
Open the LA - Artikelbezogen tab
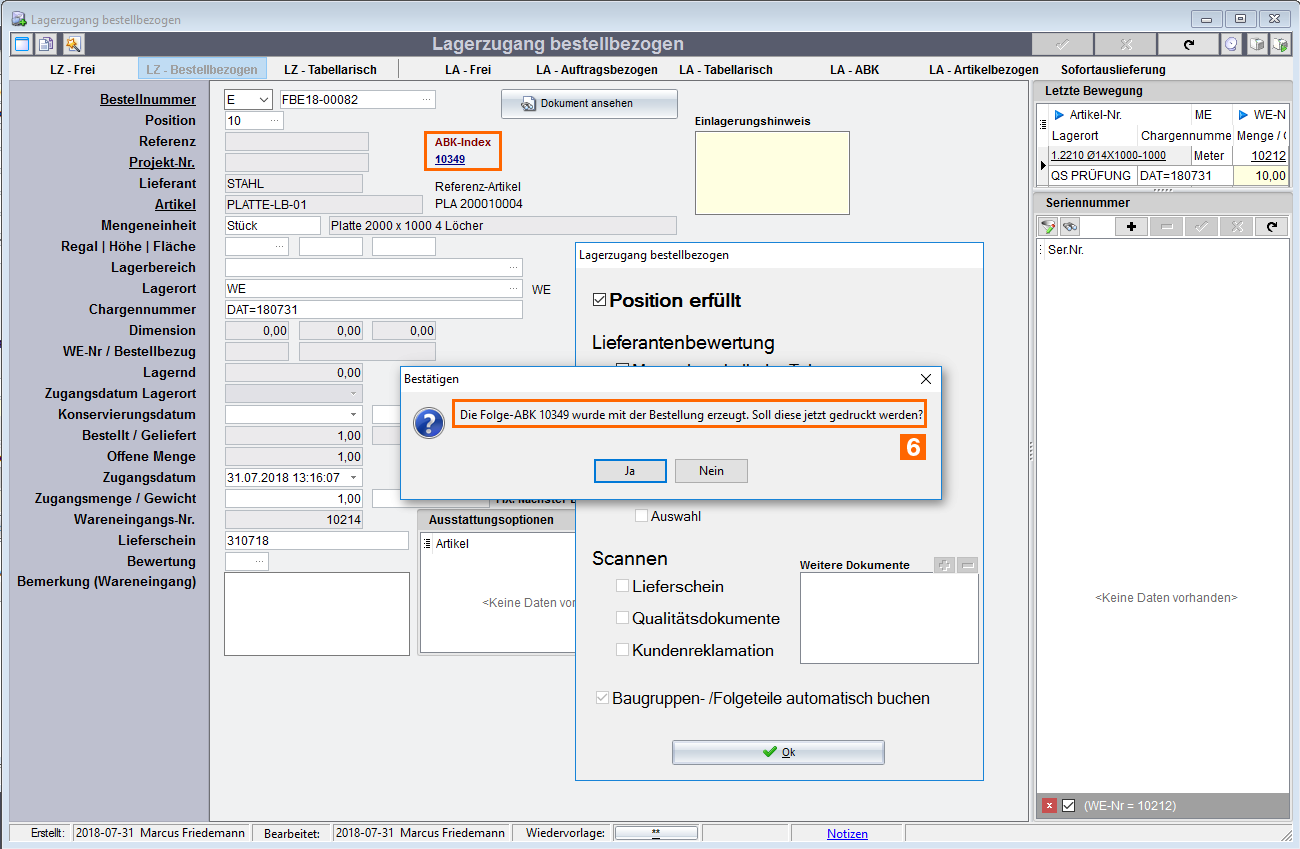click(983, 70)
